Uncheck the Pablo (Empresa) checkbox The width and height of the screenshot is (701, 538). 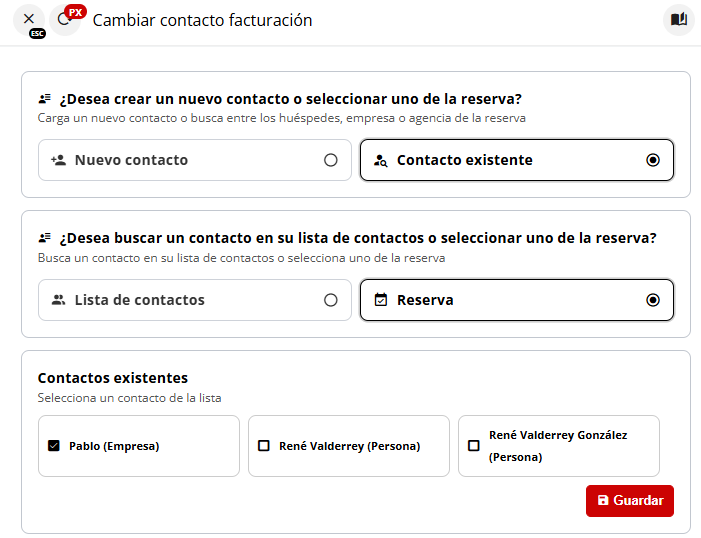pos(54,446)
